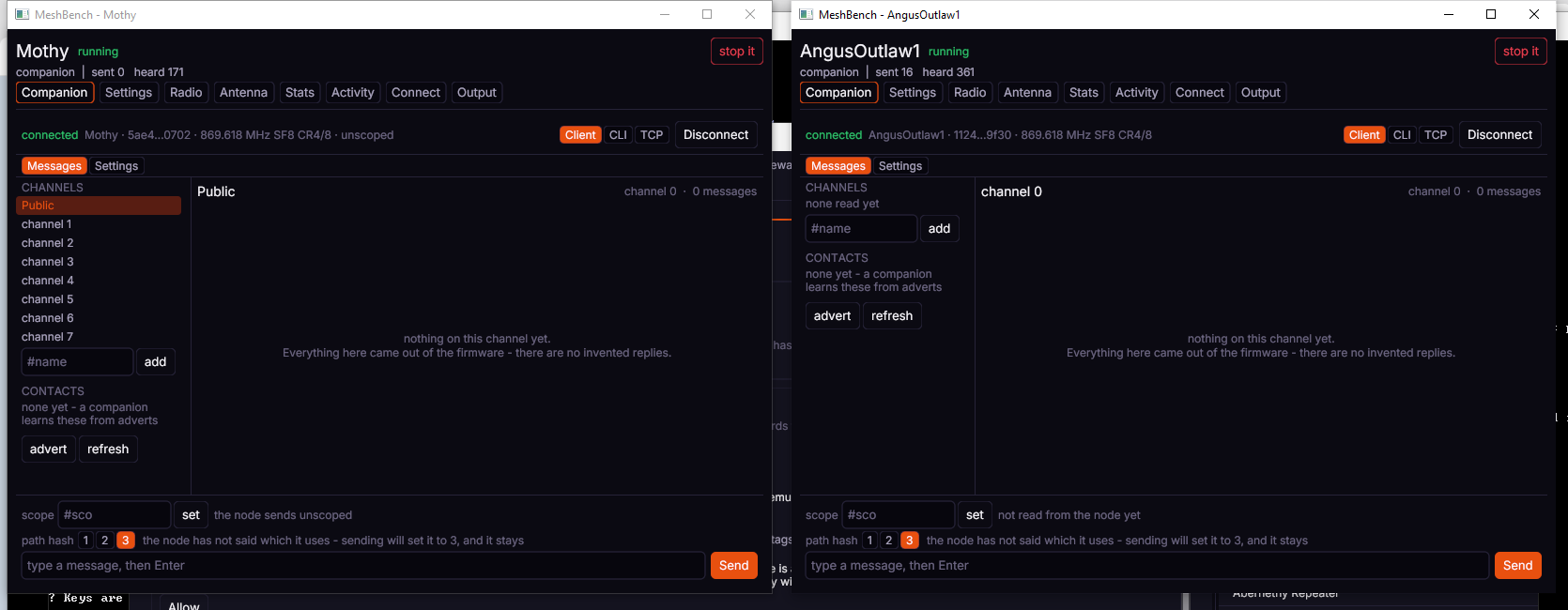
Task: Open Output tab in Mothy window
Action: coord(477,92)
